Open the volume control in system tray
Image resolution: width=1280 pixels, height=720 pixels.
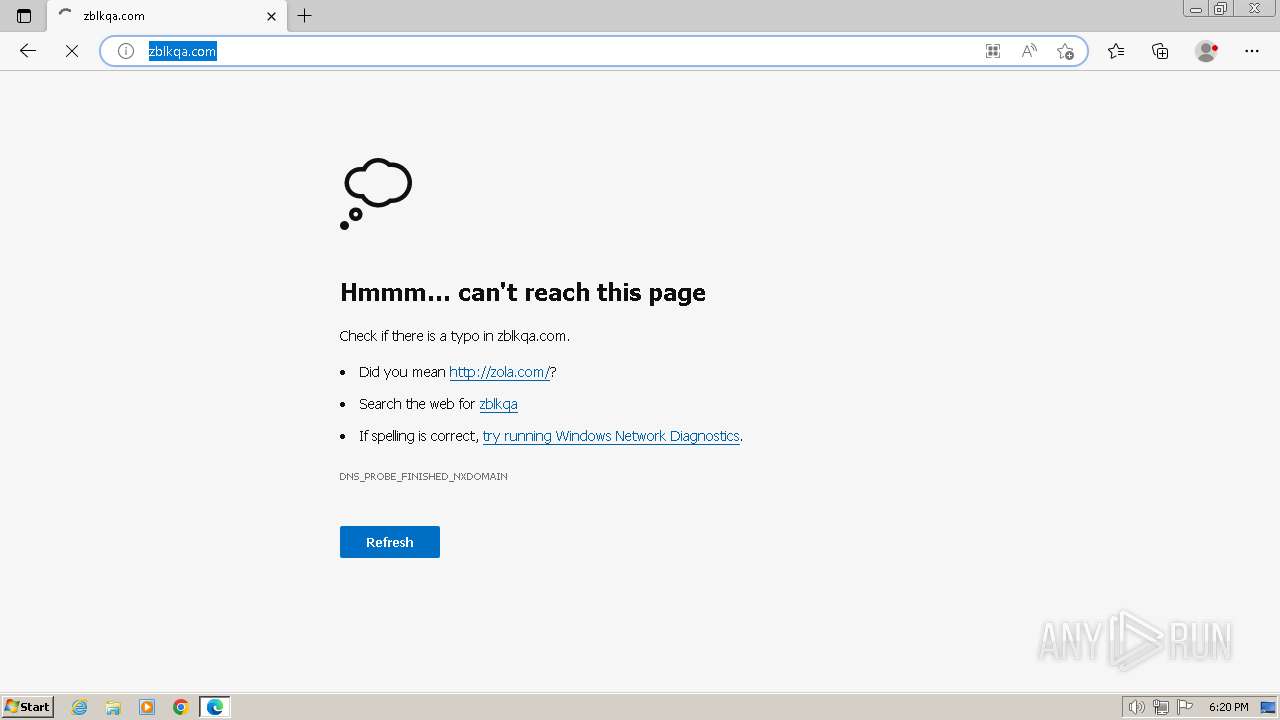[x=1136, y=707]
